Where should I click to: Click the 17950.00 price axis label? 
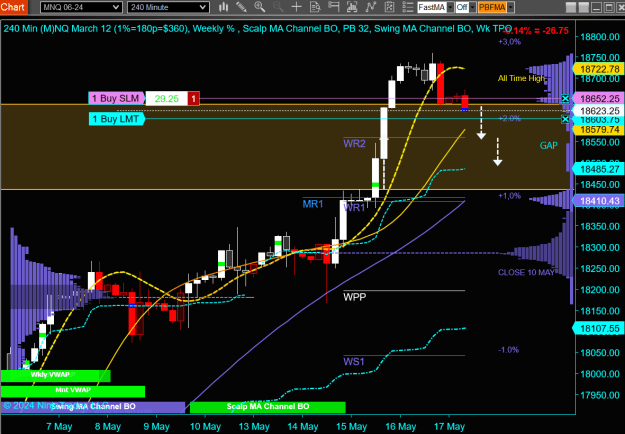600,395
